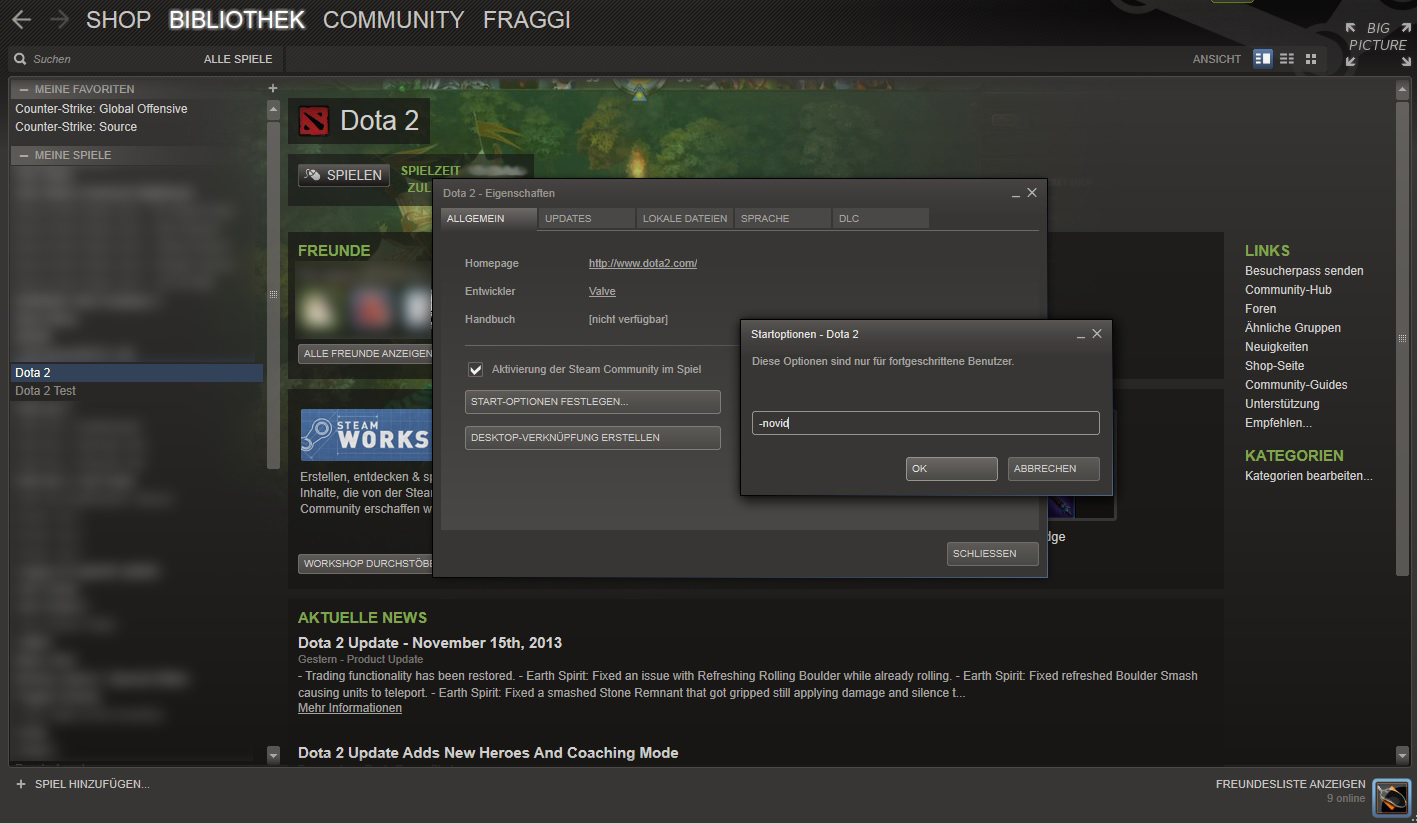Open the Valve developer link
This screenshot has height=823, width=1417.
[602, 291]
